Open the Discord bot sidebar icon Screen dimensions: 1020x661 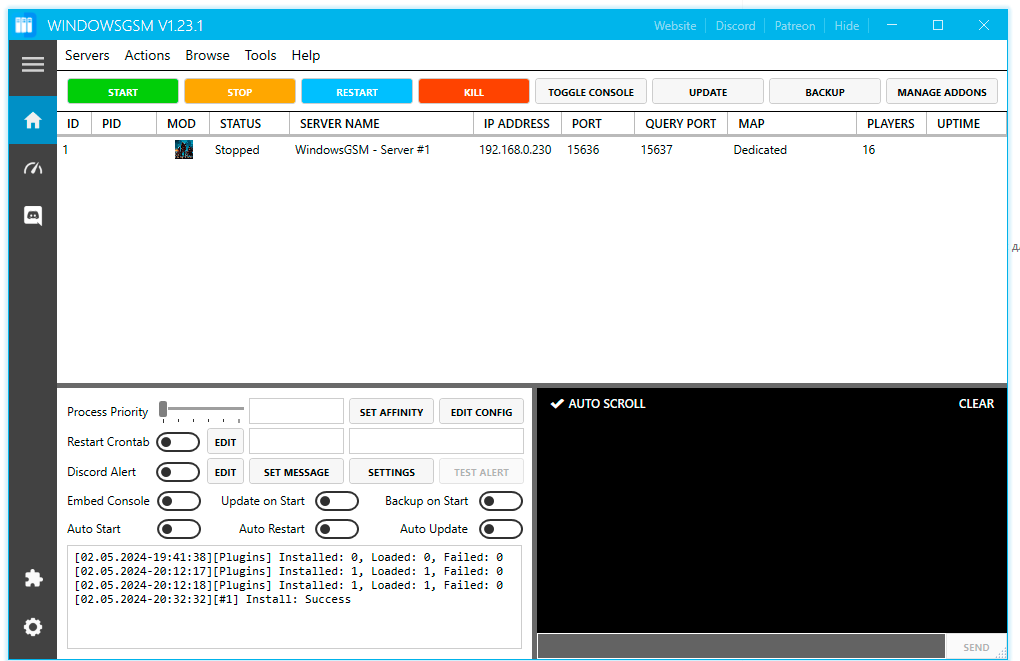[33, 215]
